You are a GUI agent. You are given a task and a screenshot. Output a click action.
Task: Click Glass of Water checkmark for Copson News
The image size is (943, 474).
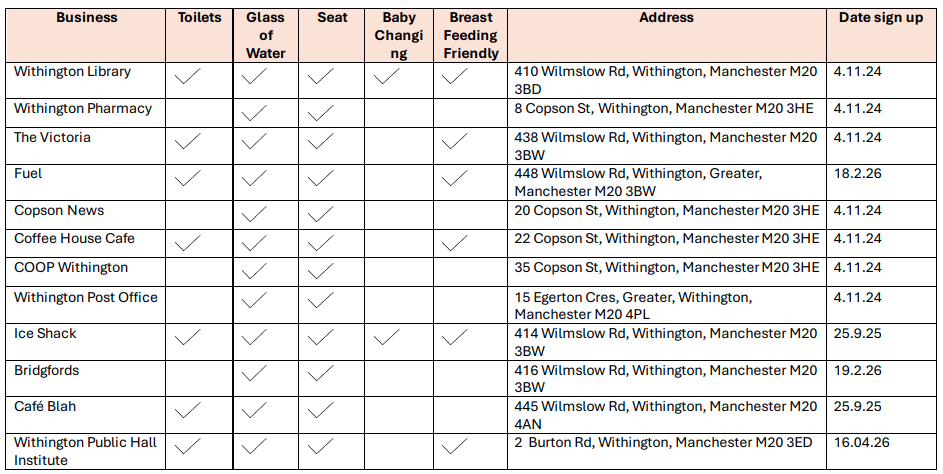click(x=254, y=213)
